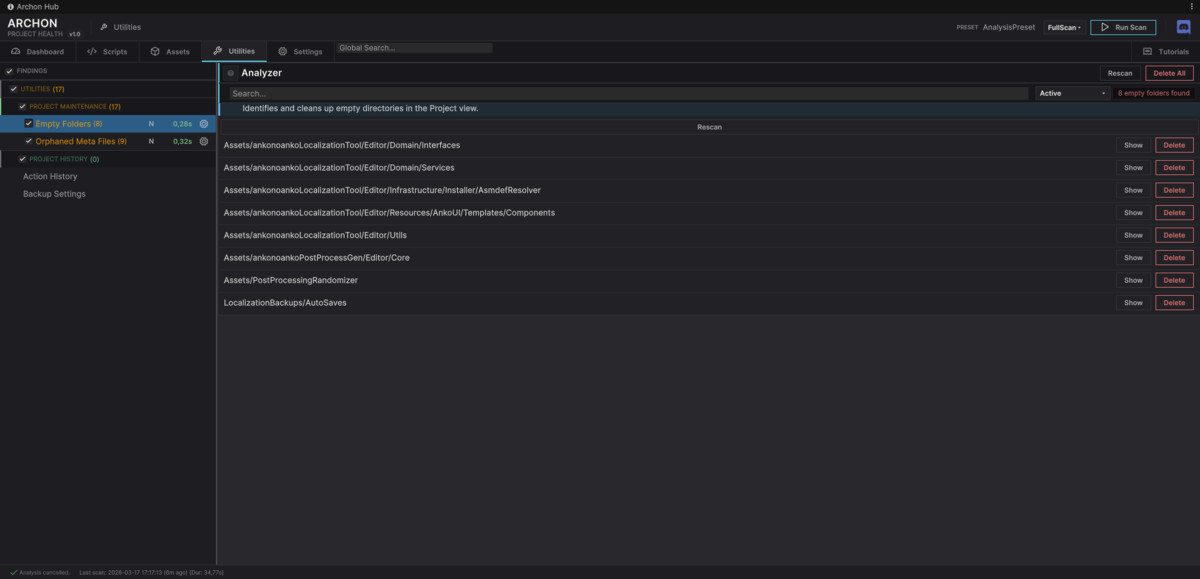
Task: Click the checkmark icon in the status bar
Action: point(14,573)
